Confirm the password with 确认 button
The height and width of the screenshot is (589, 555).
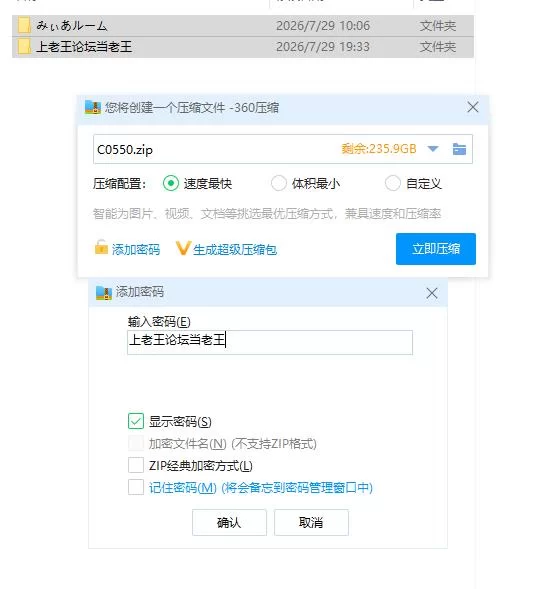coord(229,523)
